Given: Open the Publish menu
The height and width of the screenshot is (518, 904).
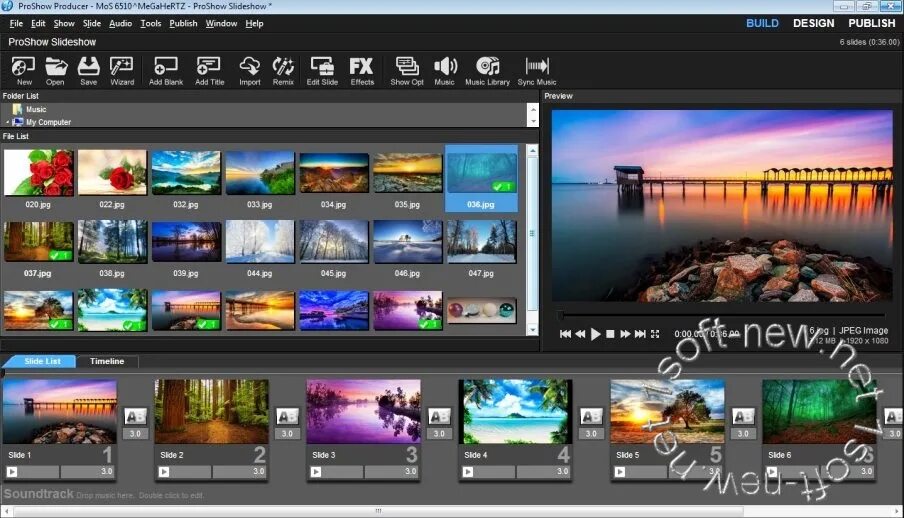Looking at the screenshot, I should tap(183, 24).
